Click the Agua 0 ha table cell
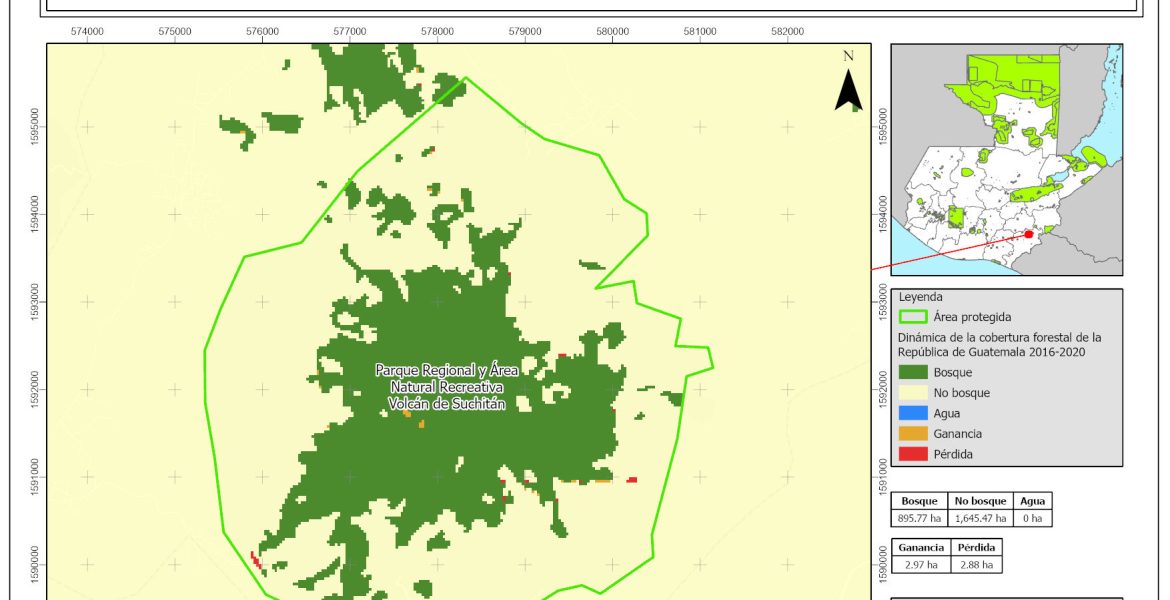The height and width of the screenshot is (600, 1170). [x=1032, y=518]
